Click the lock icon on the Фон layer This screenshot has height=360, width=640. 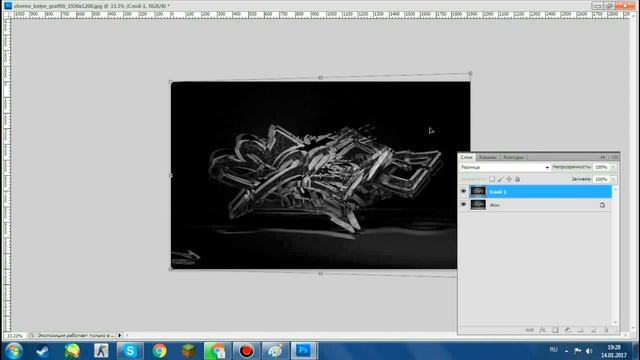point(602,205)
